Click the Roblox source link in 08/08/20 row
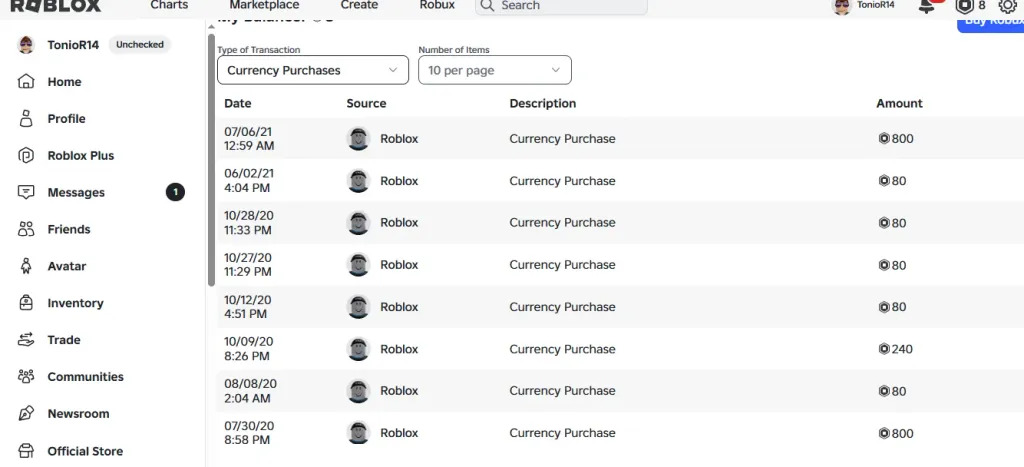Screen dimensions: 1024x467 pos(399,391)
